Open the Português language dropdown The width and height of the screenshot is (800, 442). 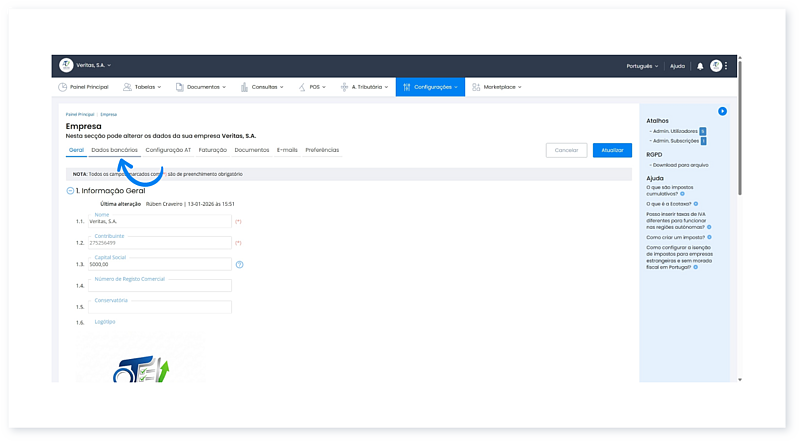tap(642, 66)
